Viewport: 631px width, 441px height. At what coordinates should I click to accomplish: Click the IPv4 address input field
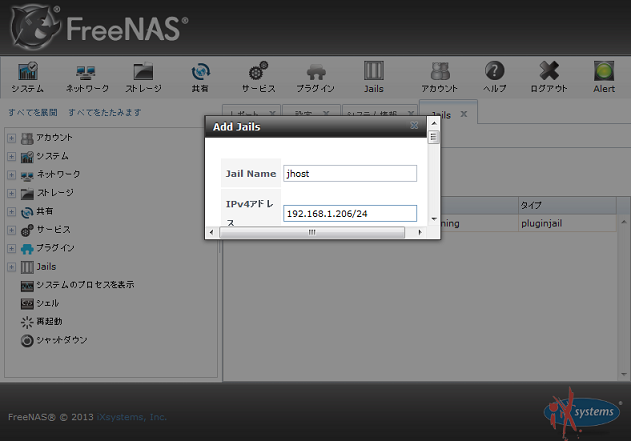pos(350,213)
